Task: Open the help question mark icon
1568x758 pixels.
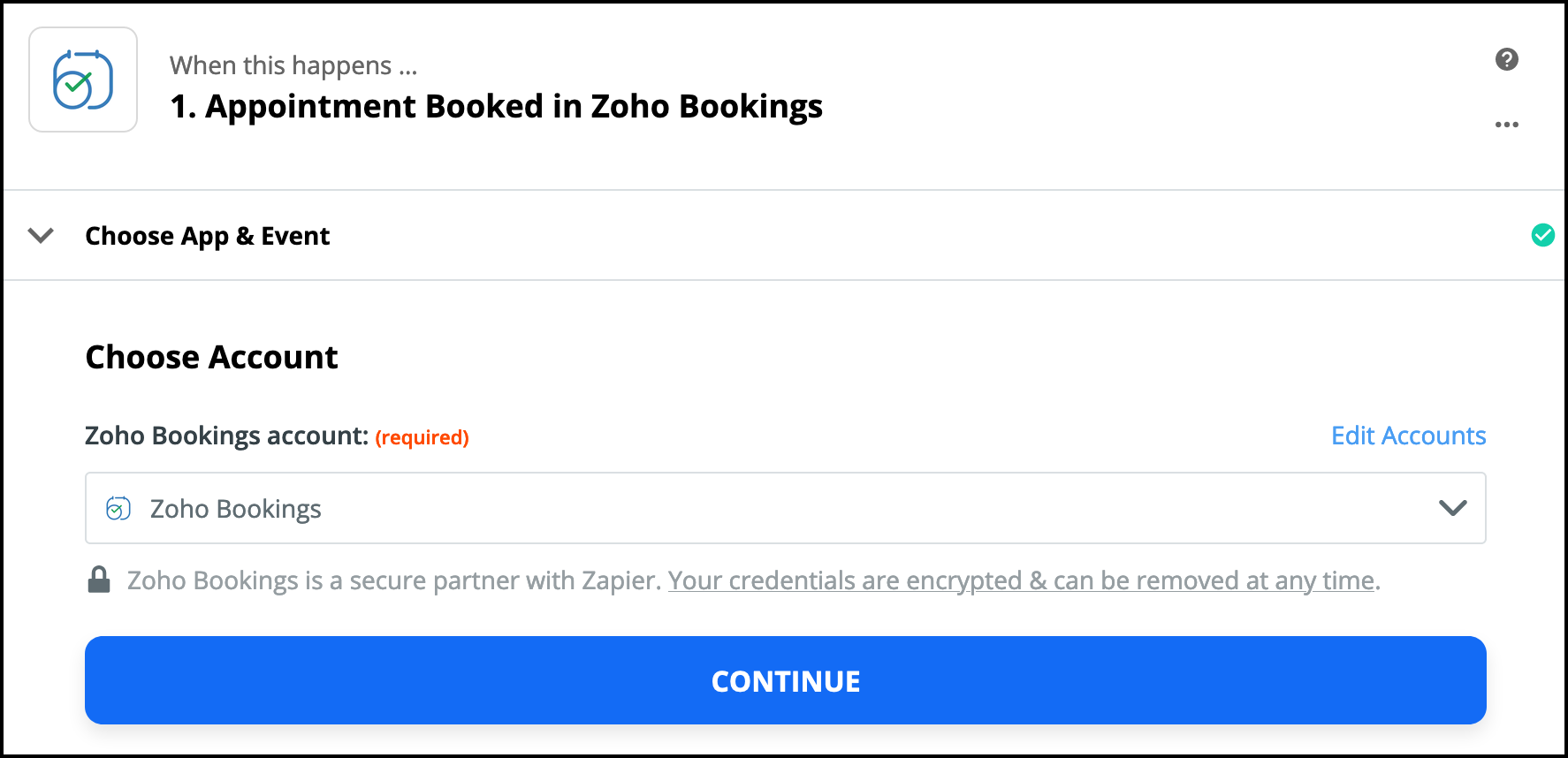Action: click(x=1506, y=59)
